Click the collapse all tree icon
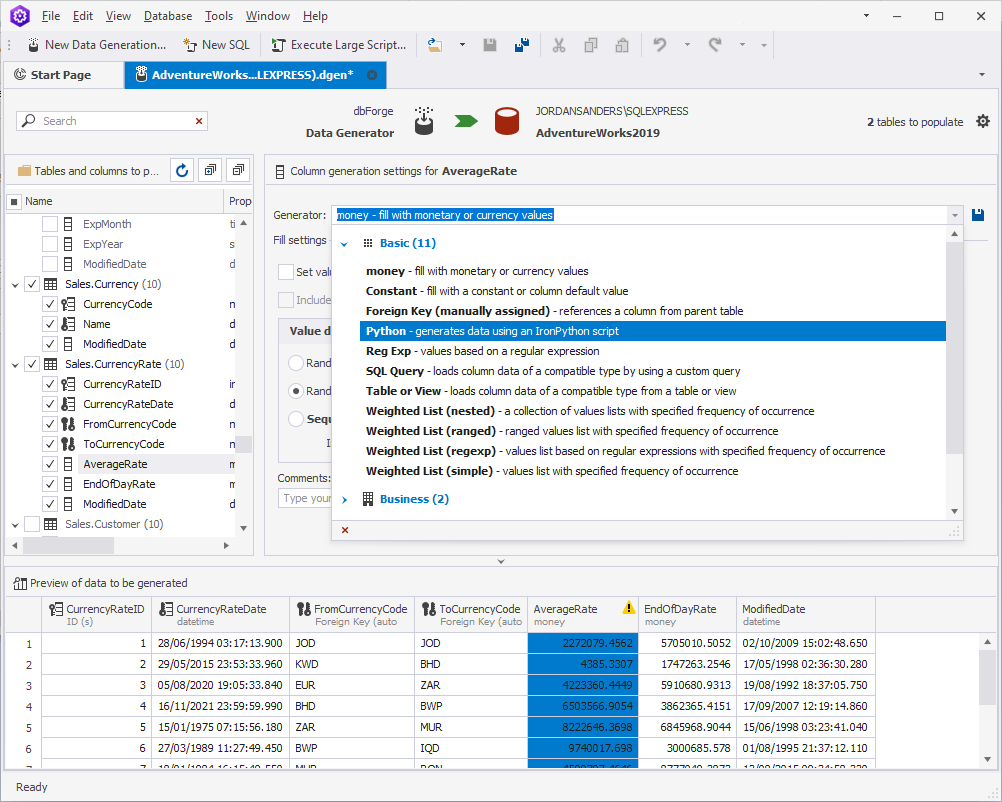 [x=238, y=171]
